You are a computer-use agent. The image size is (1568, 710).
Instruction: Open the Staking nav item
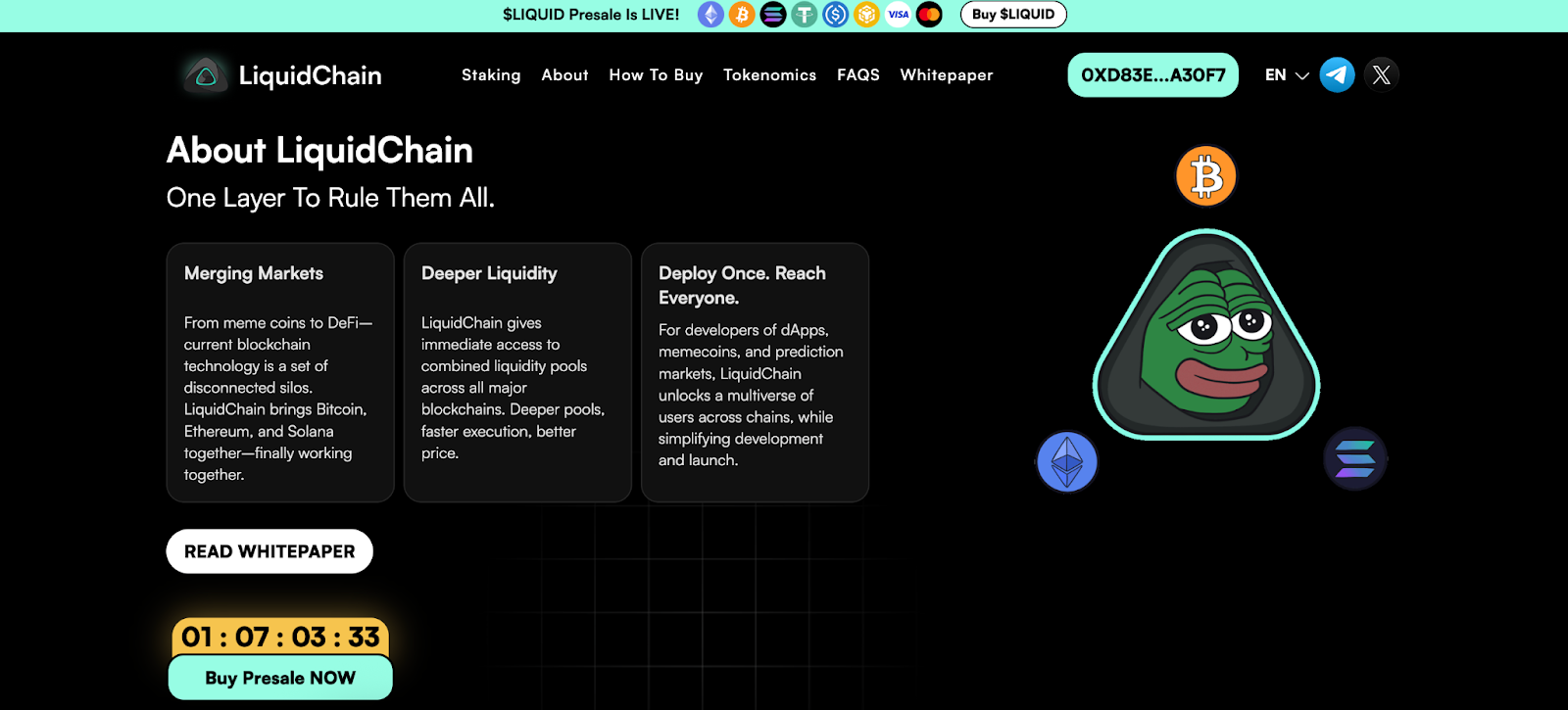coord(491,75)
